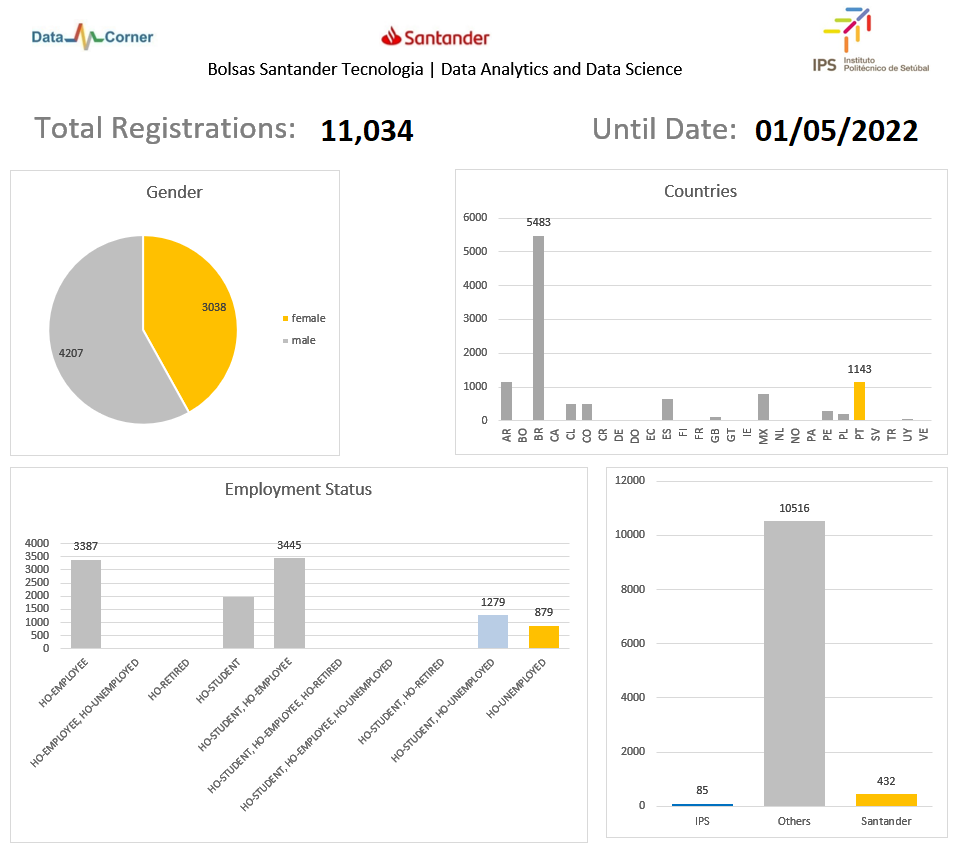Click the IPS Instituto Politécnico de Setúbal logo
The width and height of the screenshot is (962, 862).
pyautogui.click(x=870, y=42)
